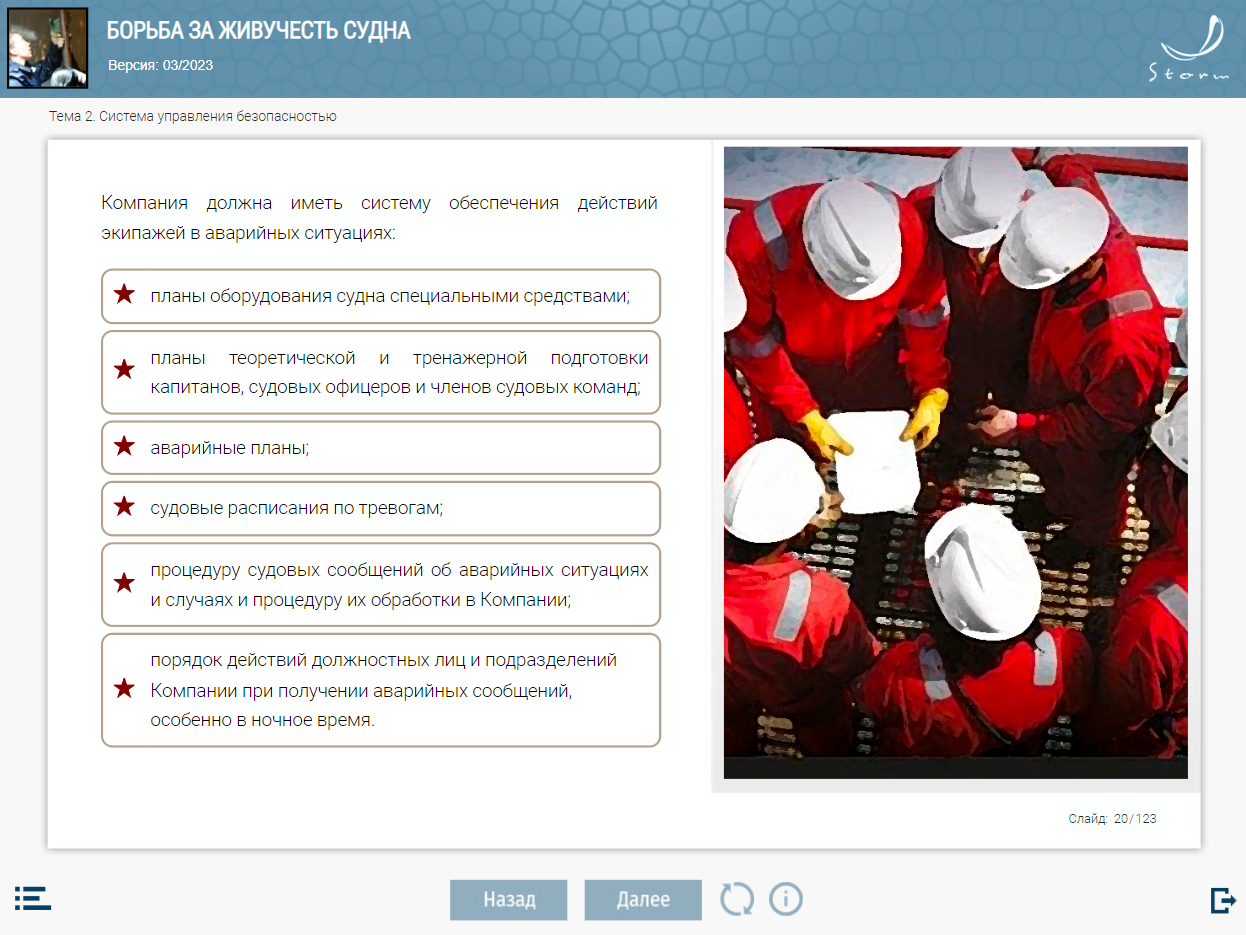Click the star beside 'планы теоретической и тренажерной'
The image size is (1246, 935).
point(124,370)
